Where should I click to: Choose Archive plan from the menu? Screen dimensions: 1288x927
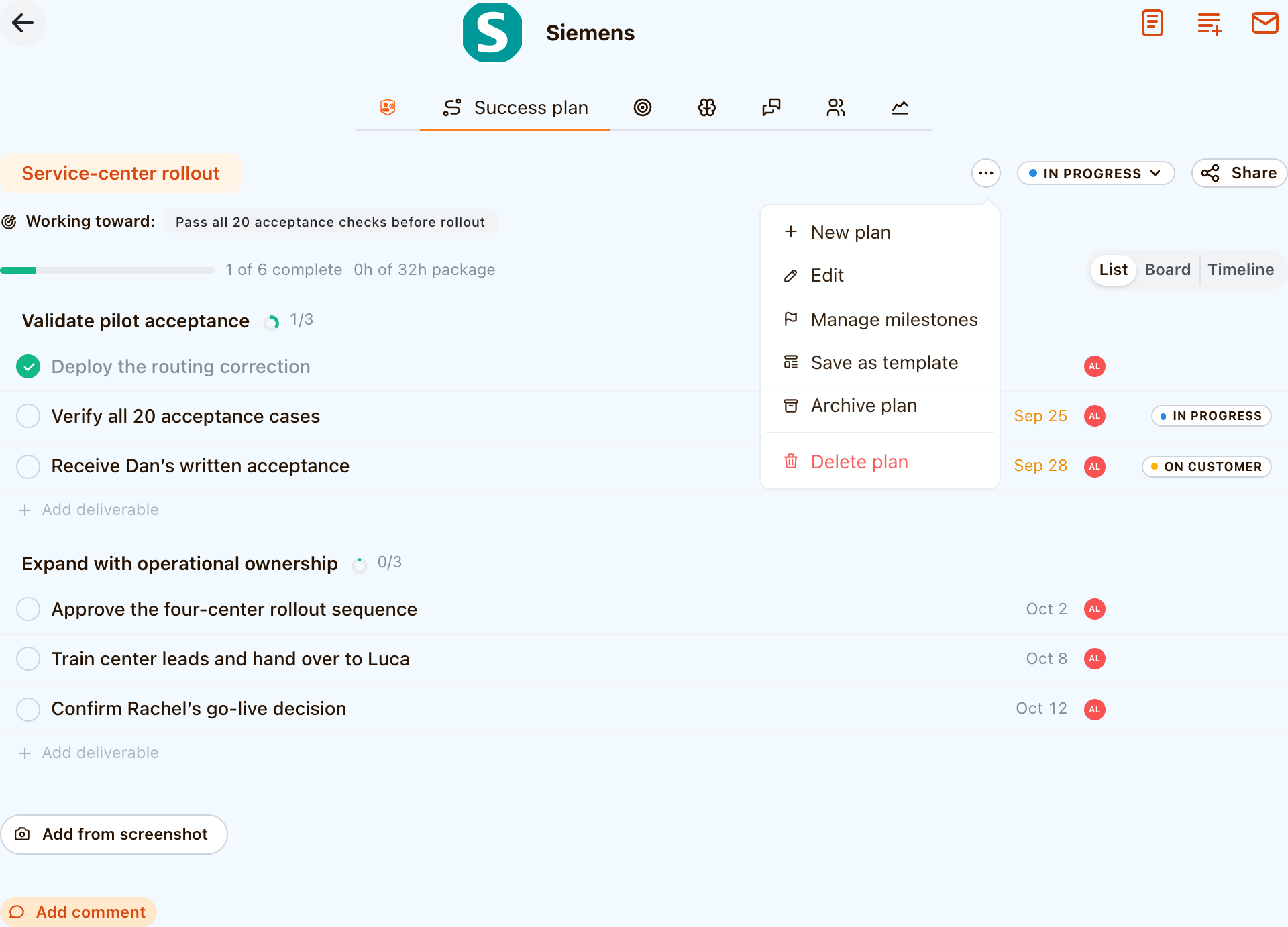(x=880, y=405)
